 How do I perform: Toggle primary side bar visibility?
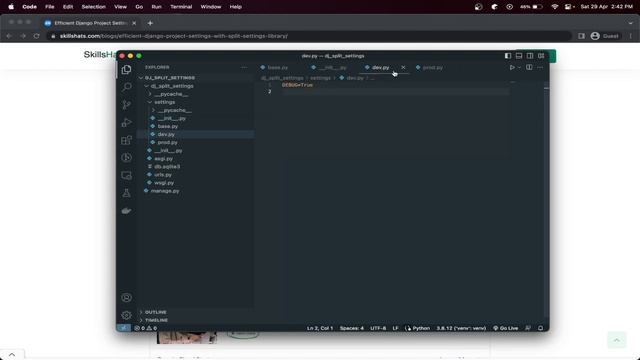click(x=508, y=56)
